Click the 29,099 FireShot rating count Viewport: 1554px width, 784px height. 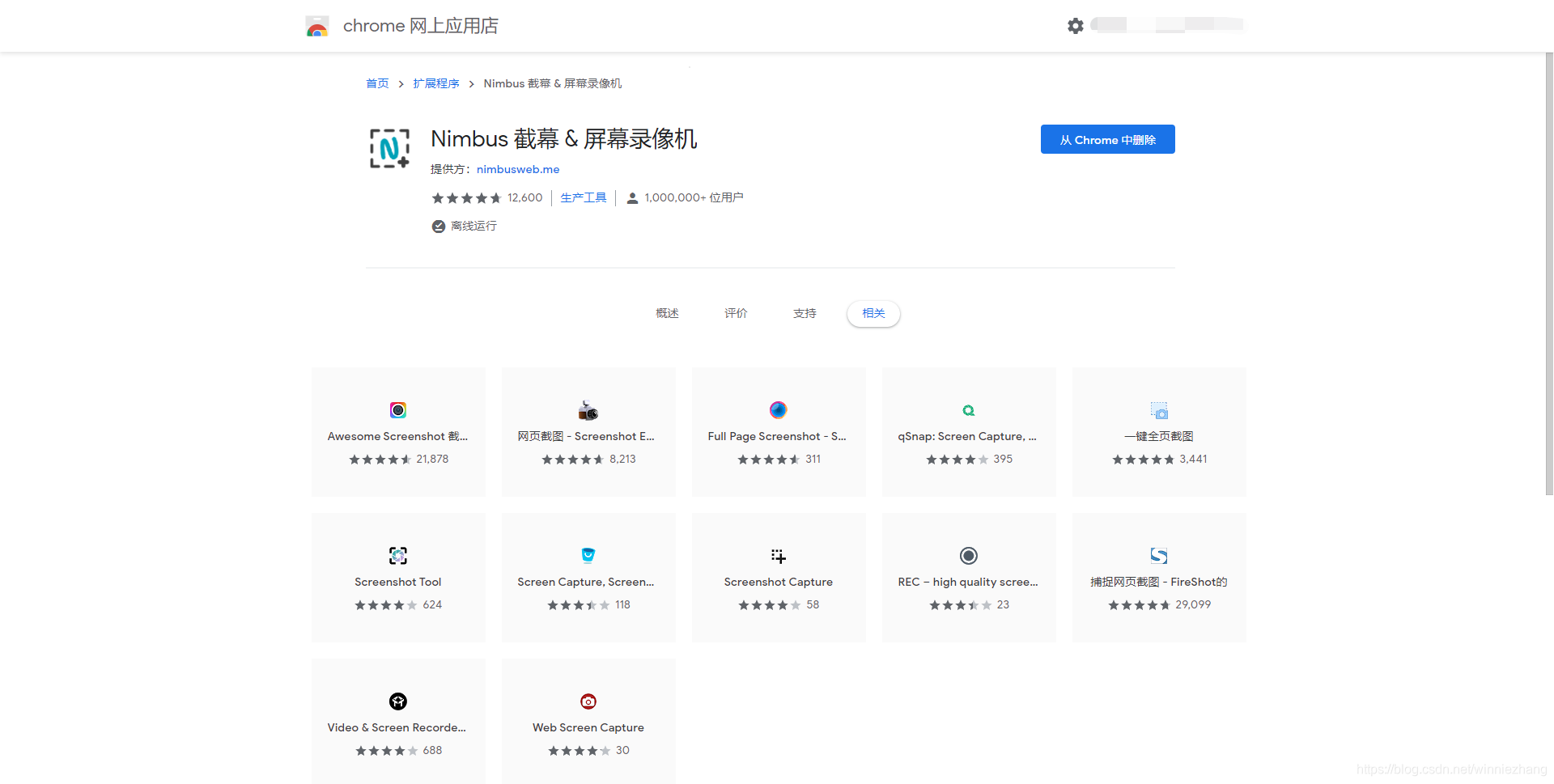pos(1193,604)
